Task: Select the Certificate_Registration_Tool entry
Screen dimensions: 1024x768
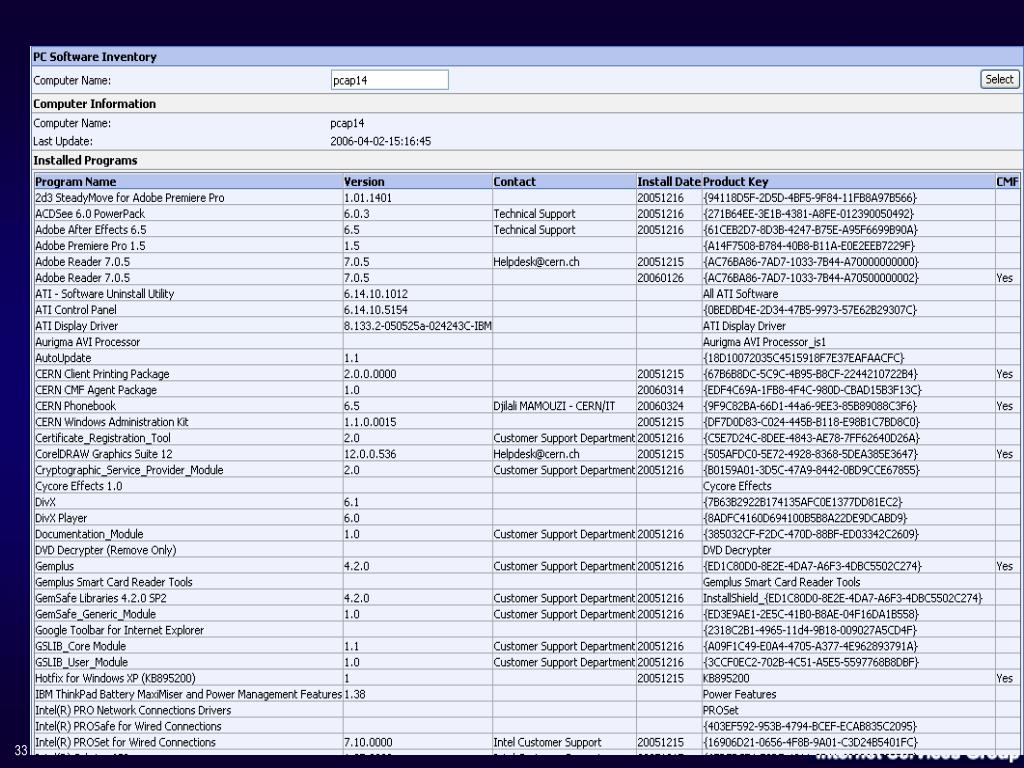Action: click(x=103, y=438)
